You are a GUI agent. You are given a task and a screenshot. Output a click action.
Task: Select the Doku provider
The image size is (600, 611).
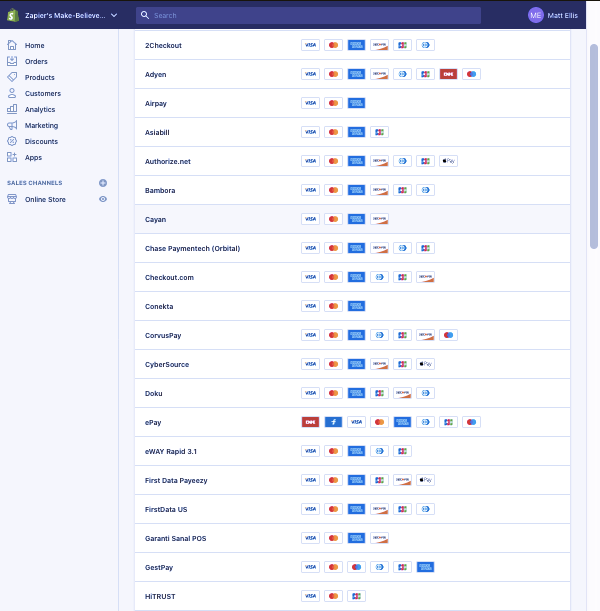352,393
